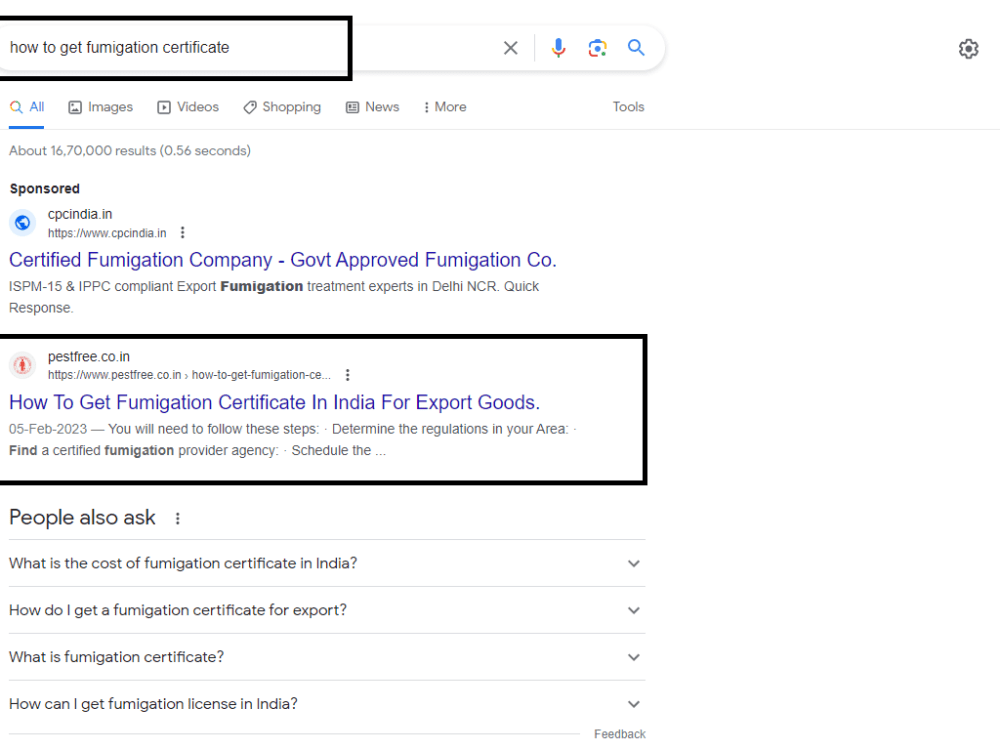Image resolution: width=1000 pixels, height=750 pixels.
Task: Click the Feedback link below questions
Action: [619, 734]
